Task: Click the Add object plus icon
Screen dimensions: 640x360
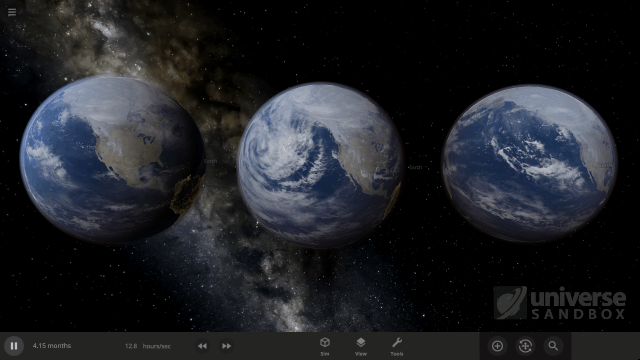Action: click(x=497, y=346)
